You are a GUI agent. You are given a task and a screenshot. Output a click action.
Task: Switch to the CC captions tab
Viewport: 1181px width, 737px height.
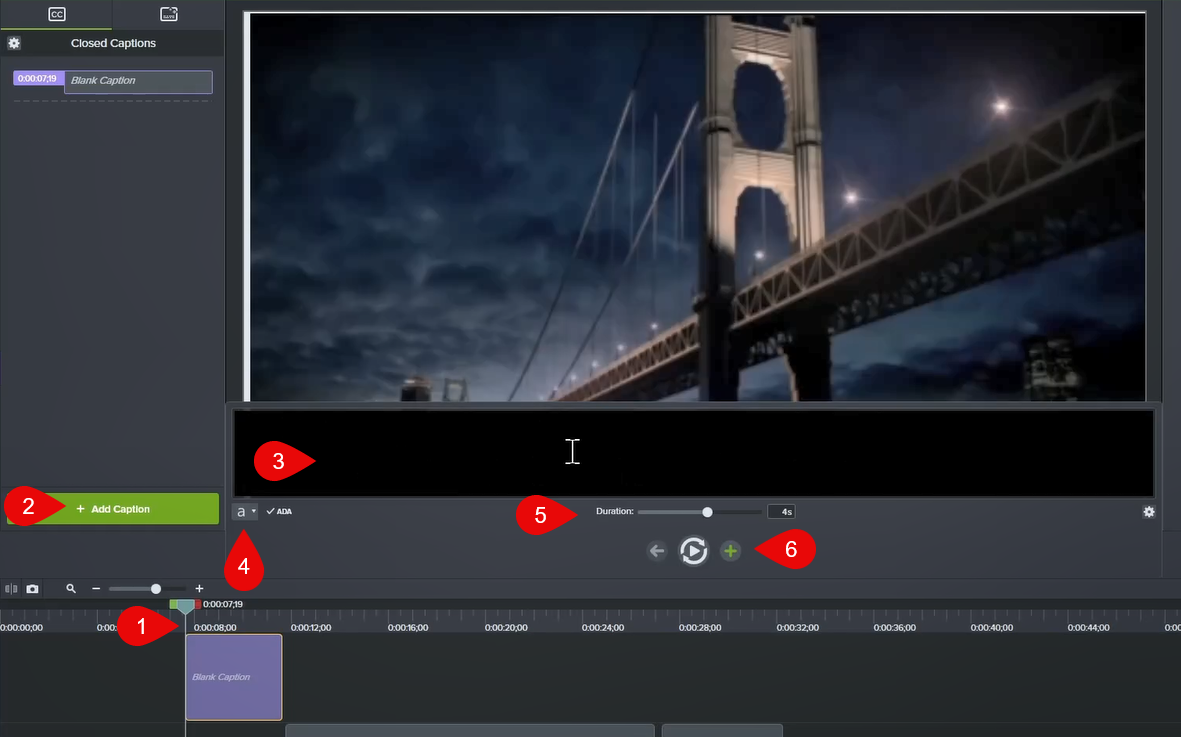[x=57, y=14]
